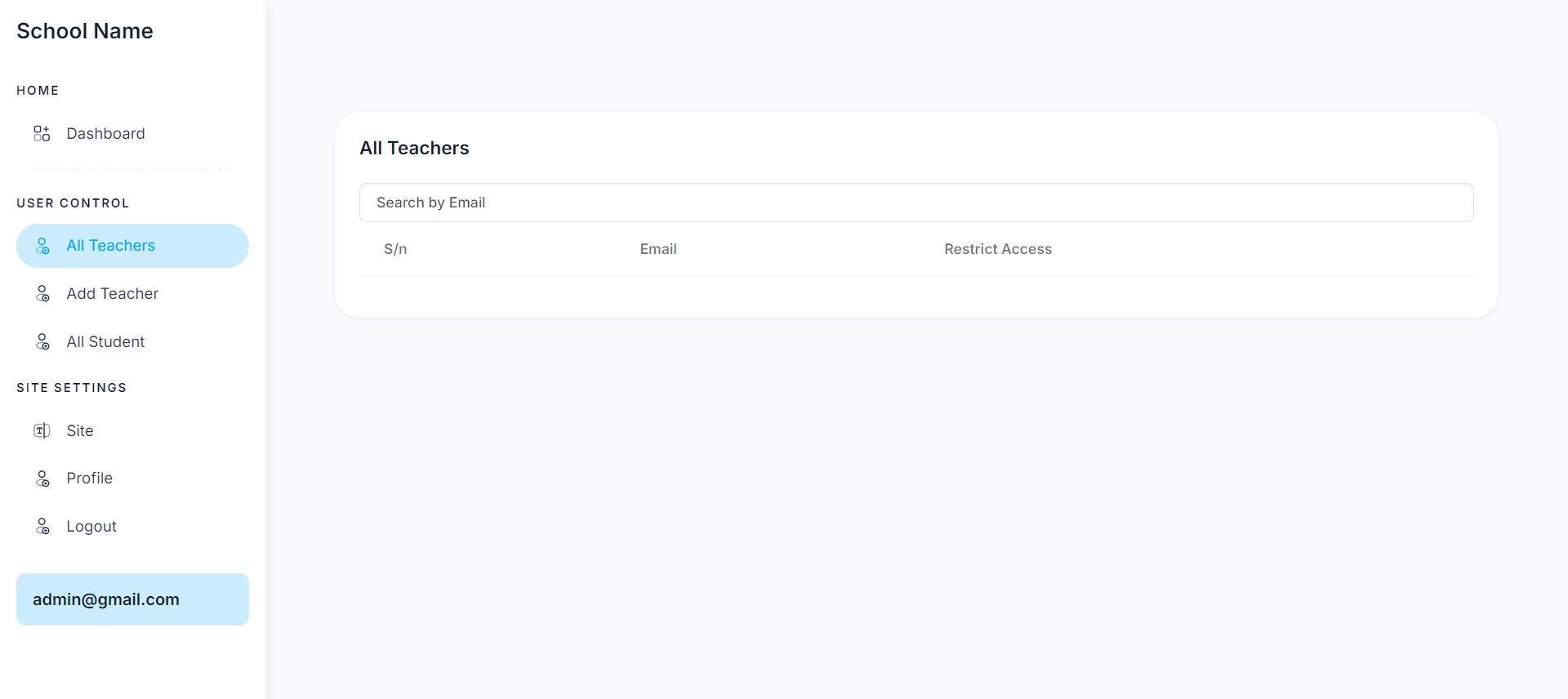Click the S/n column header
The image size is (1568, 699).
pos(395,249)
